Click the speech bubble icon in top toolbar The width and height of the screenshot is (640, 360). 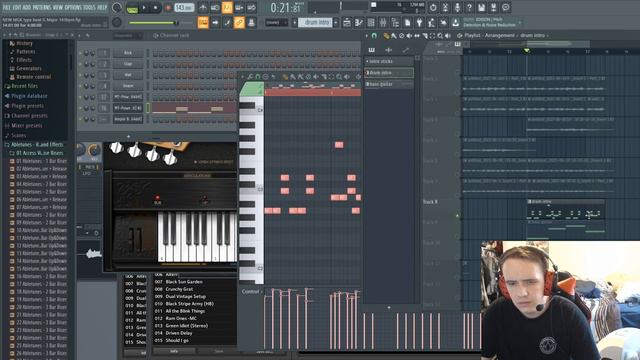(x=506, y=7)
